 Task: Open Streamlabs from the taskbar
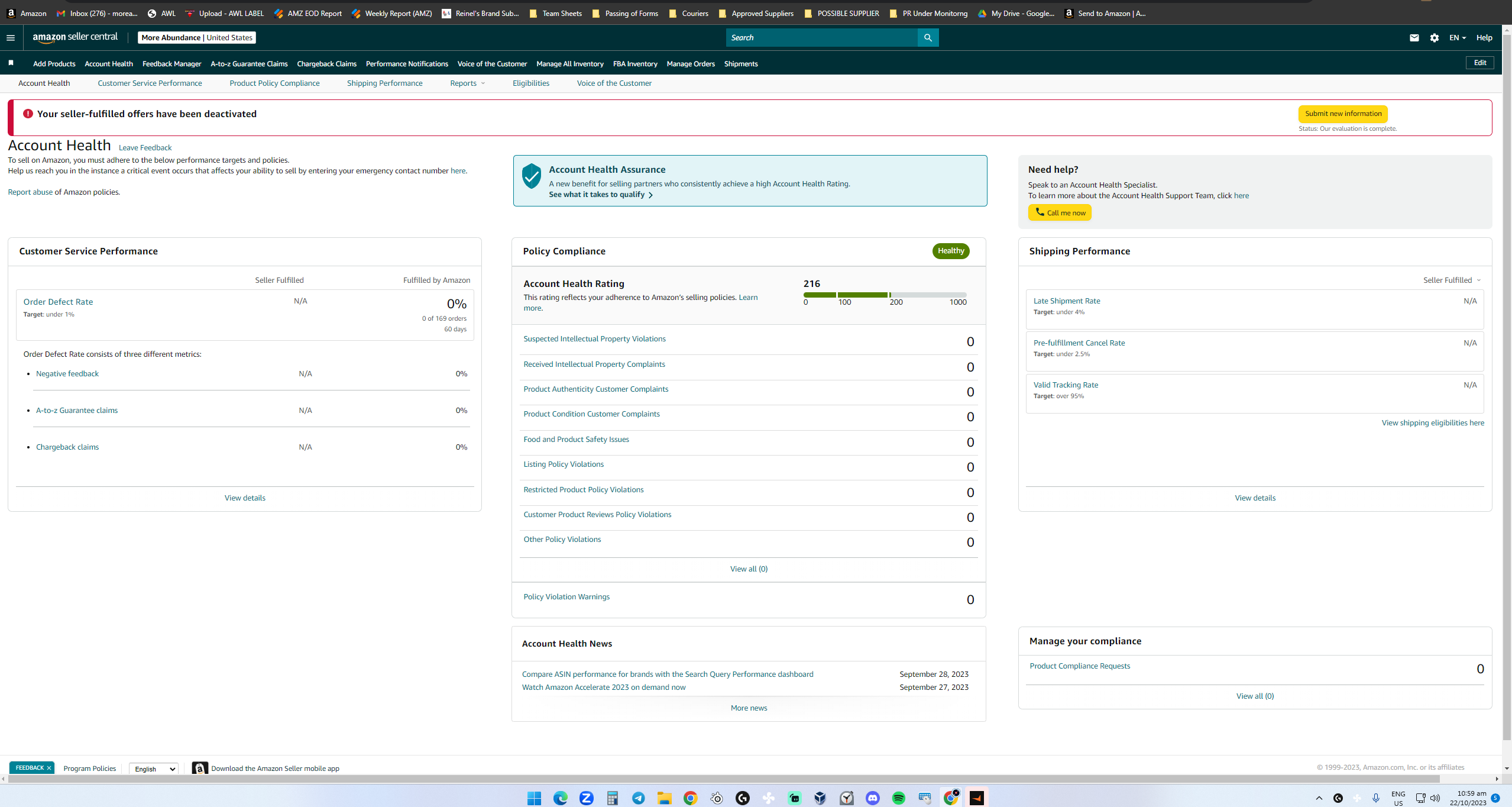(x=794, y=798)
